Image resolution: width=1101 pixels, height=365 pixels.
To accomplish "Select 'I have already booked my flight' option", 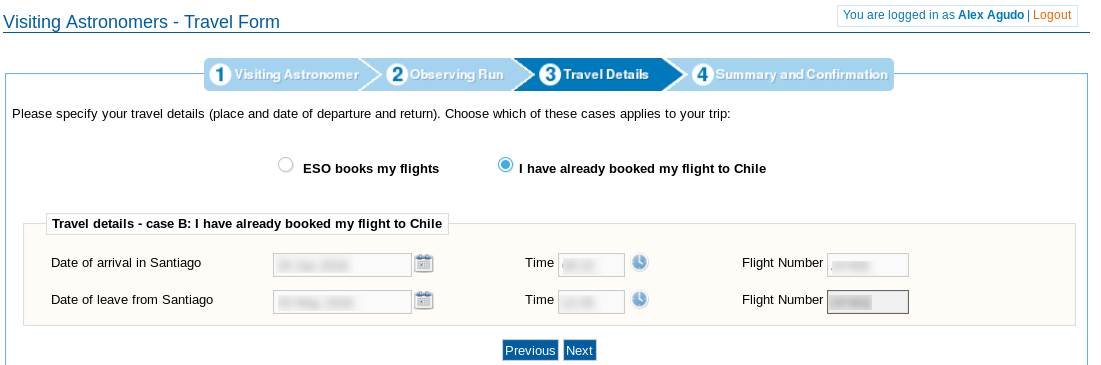I will coord(505,165).
